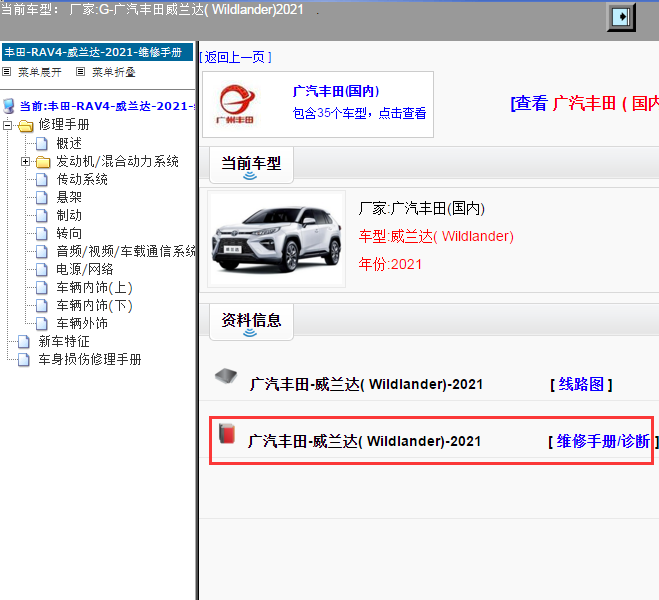The height and width of the screenshot is (600, 659).
Task: Click the 查看 广汽丰田 link at right
Action: [x=584, y=103]
